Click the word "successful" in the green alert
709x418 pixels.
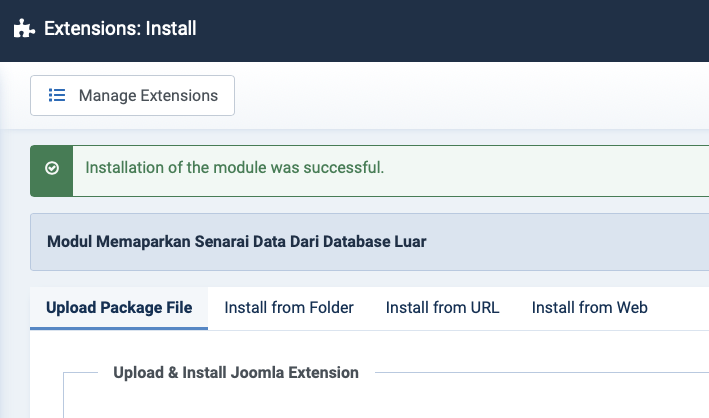coord(345,168)
